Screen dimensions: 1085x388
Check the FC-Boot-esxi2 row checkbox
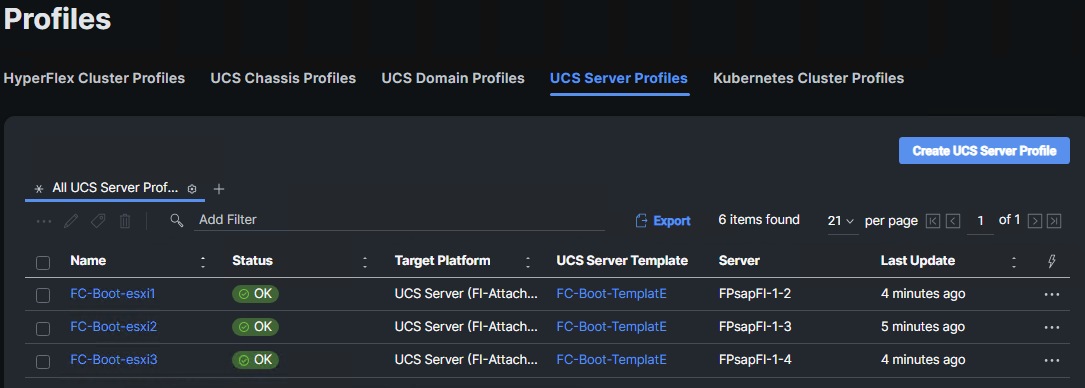43,329
